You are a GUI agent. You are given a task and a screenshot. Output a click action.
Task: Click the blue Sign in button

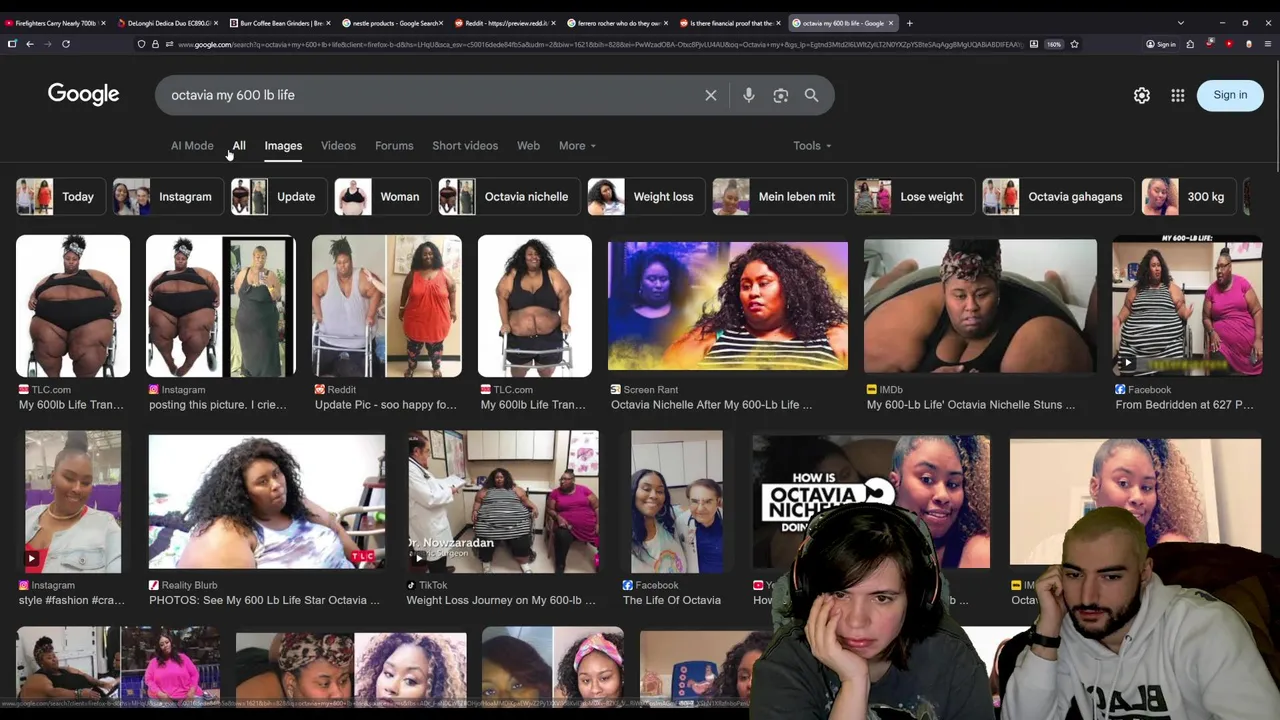point(1230,95)
